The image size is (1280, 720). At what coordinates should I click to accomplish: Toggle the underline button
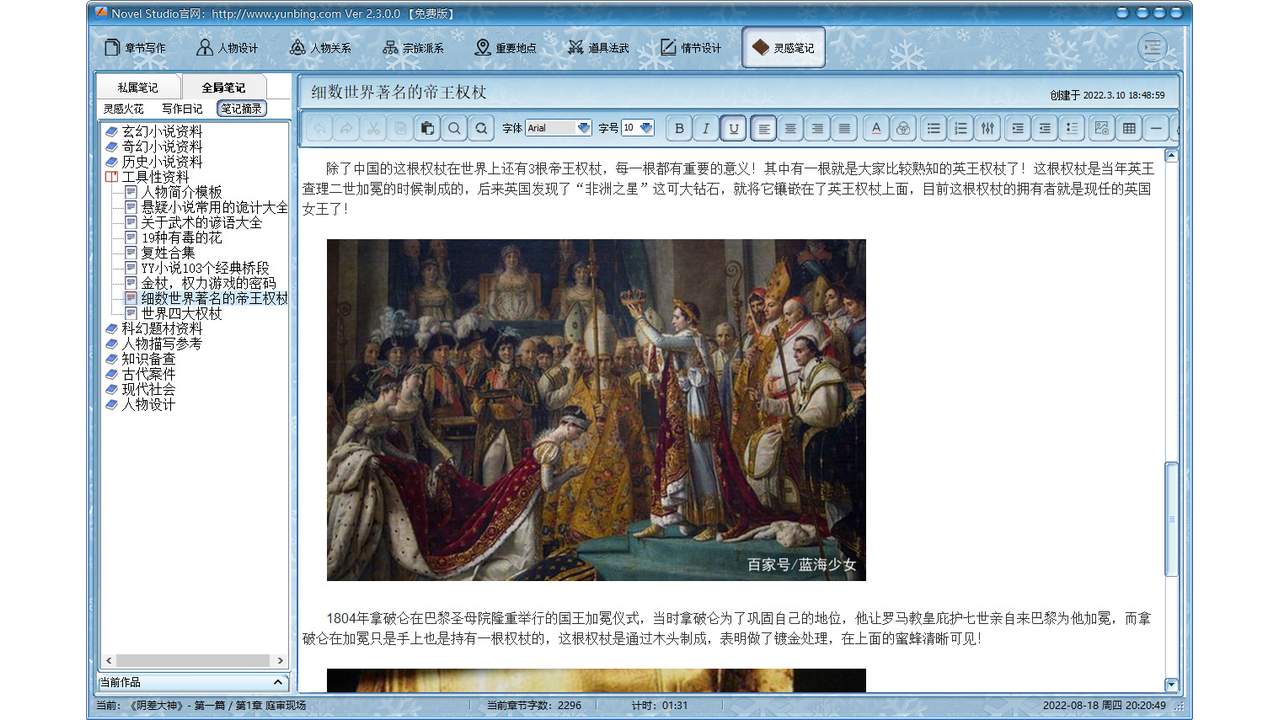coord(734,128)
